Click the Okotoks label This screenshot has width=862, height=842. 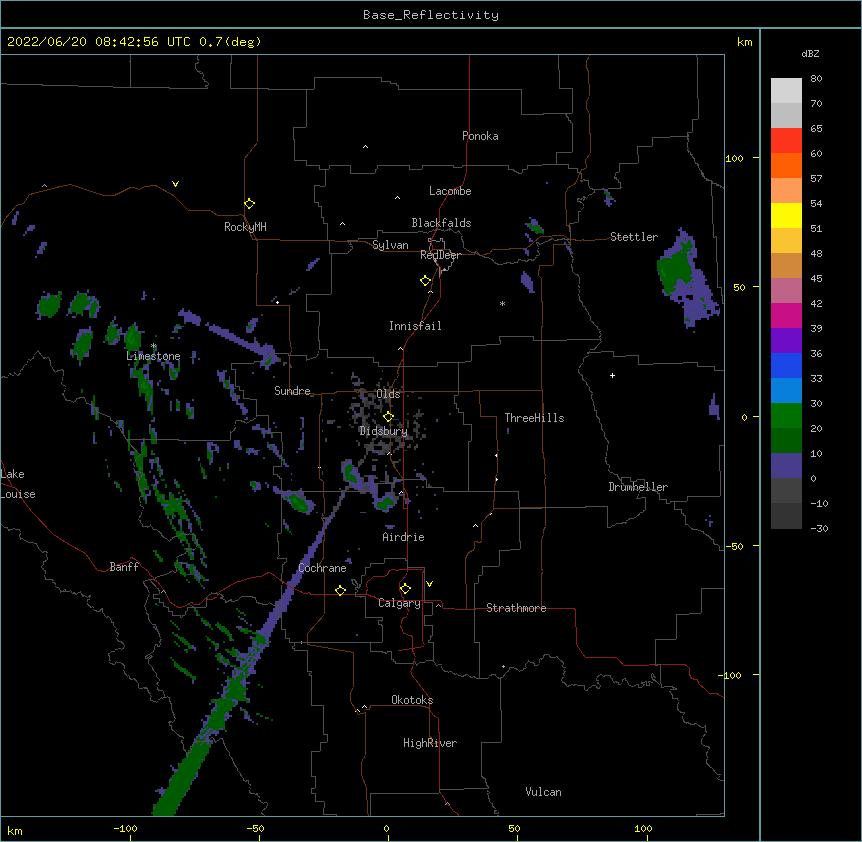pos(412,700)
